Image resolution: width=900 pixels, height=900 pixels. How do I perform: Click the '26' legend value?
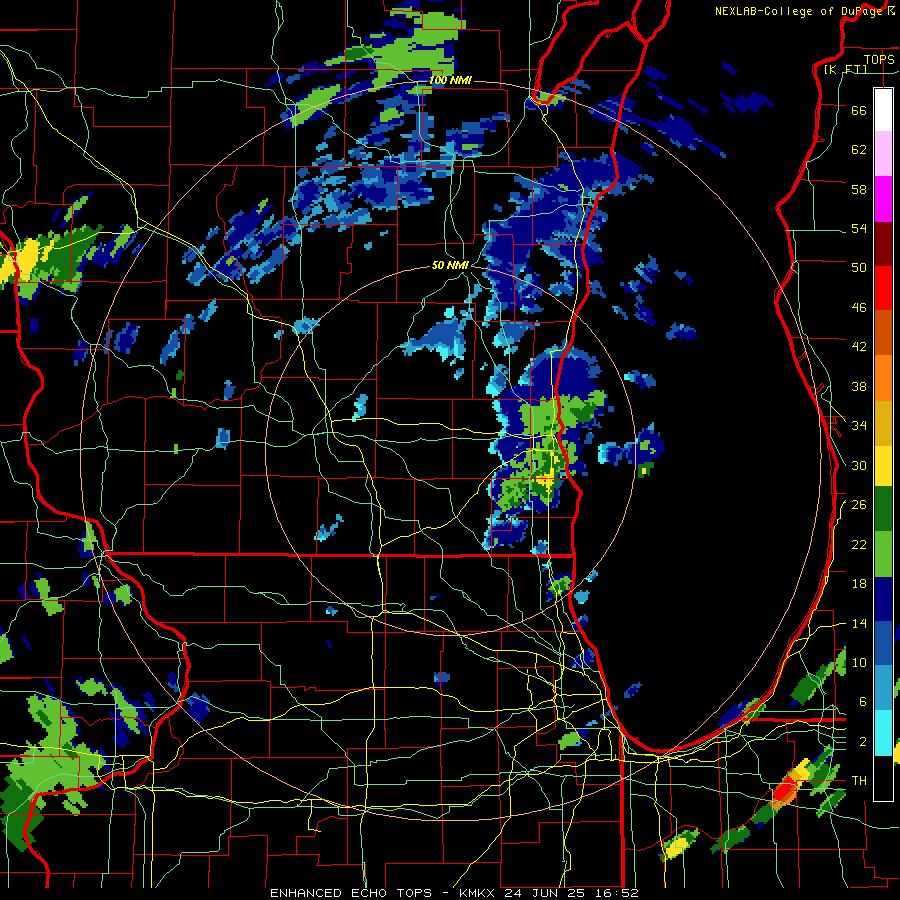[x=859, y=505]
